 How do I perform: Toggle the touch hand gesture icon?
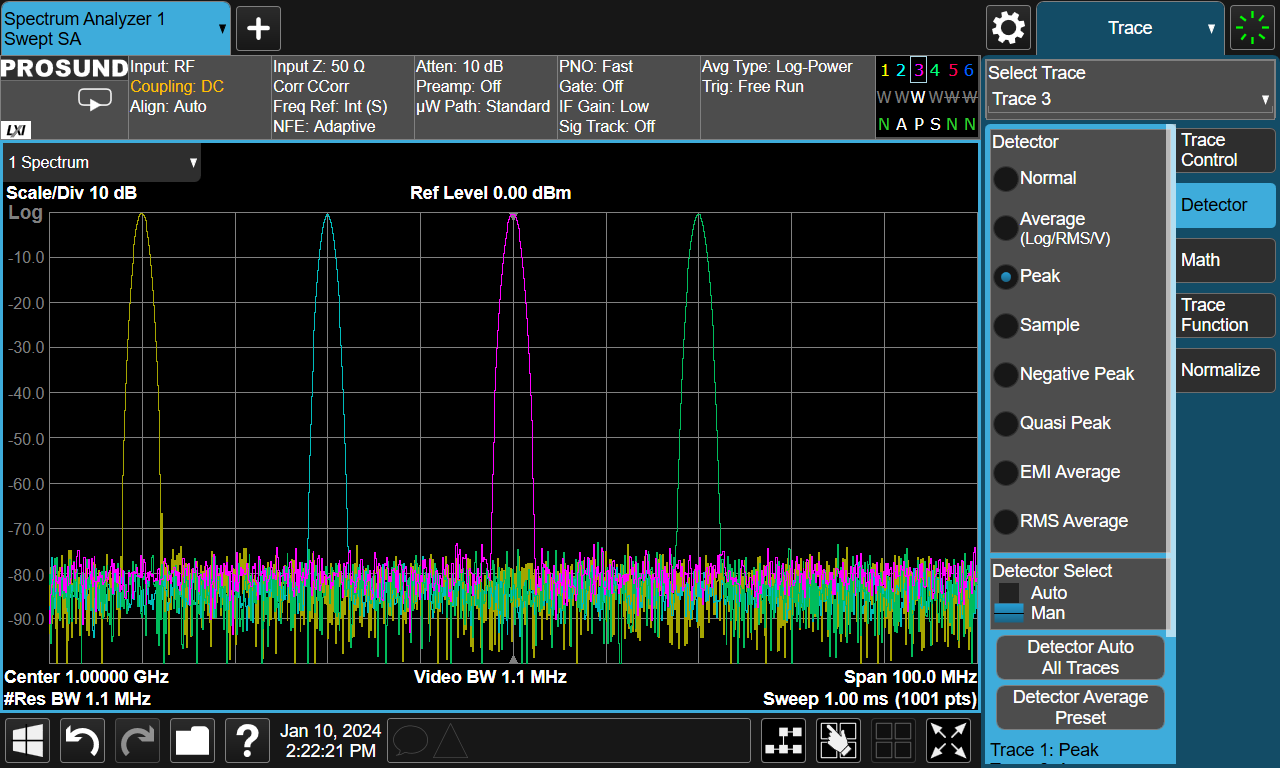click(x=839, y=741)
